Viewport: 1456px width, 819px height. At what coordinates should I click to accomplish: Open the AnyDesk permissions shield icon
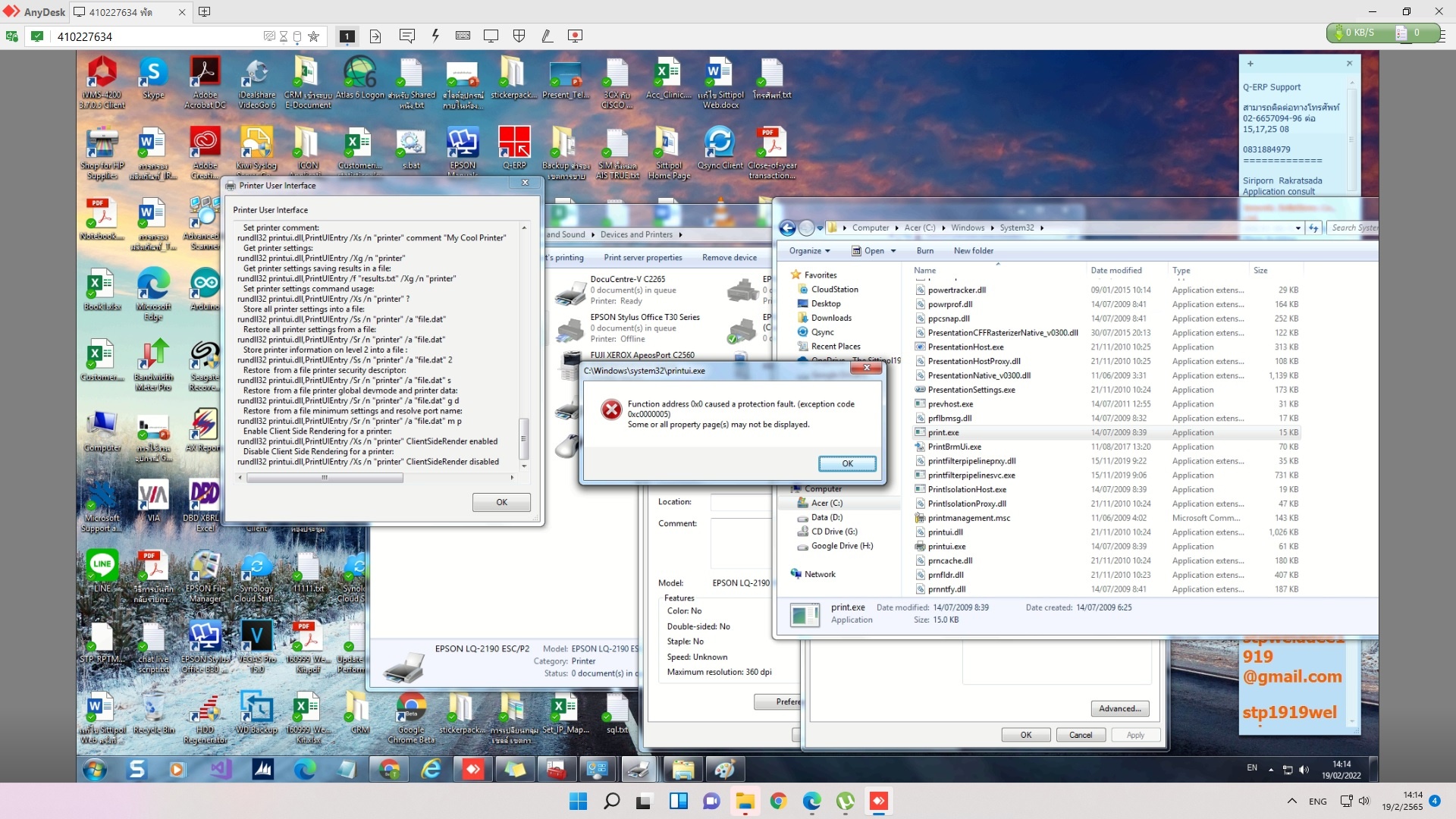[x=519, y=36]
